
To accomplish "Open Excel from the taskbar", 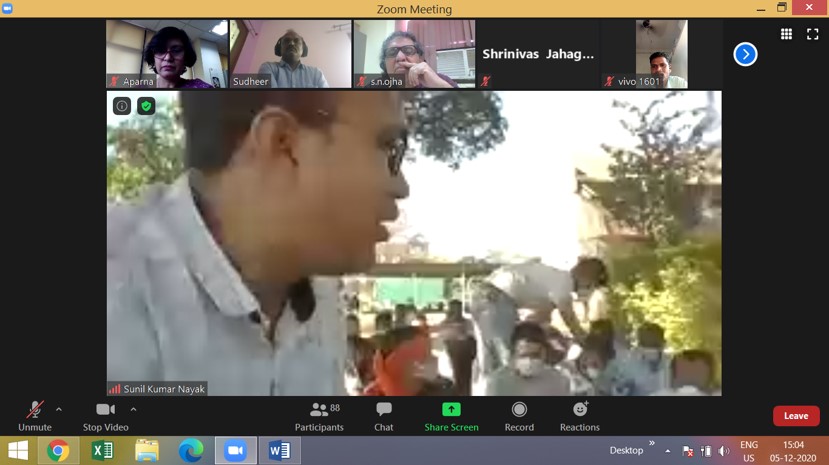I will click(x=102, y=451).
